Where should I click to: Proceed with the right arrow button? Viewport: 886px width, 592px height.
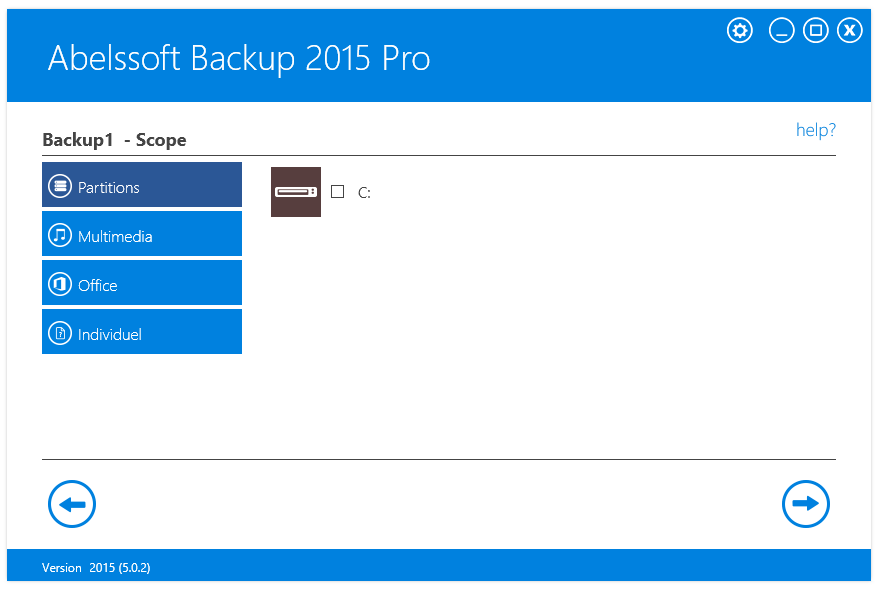(806, 504)
